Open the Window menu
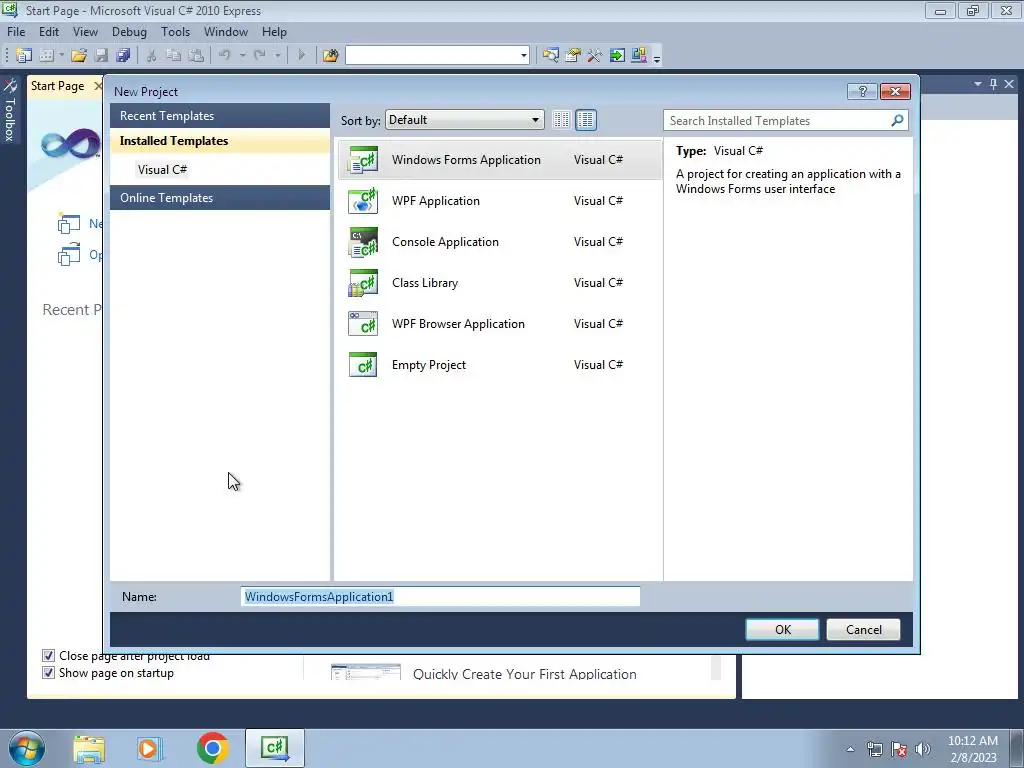This screenshot has height=768, width=1024. (226, 31)
